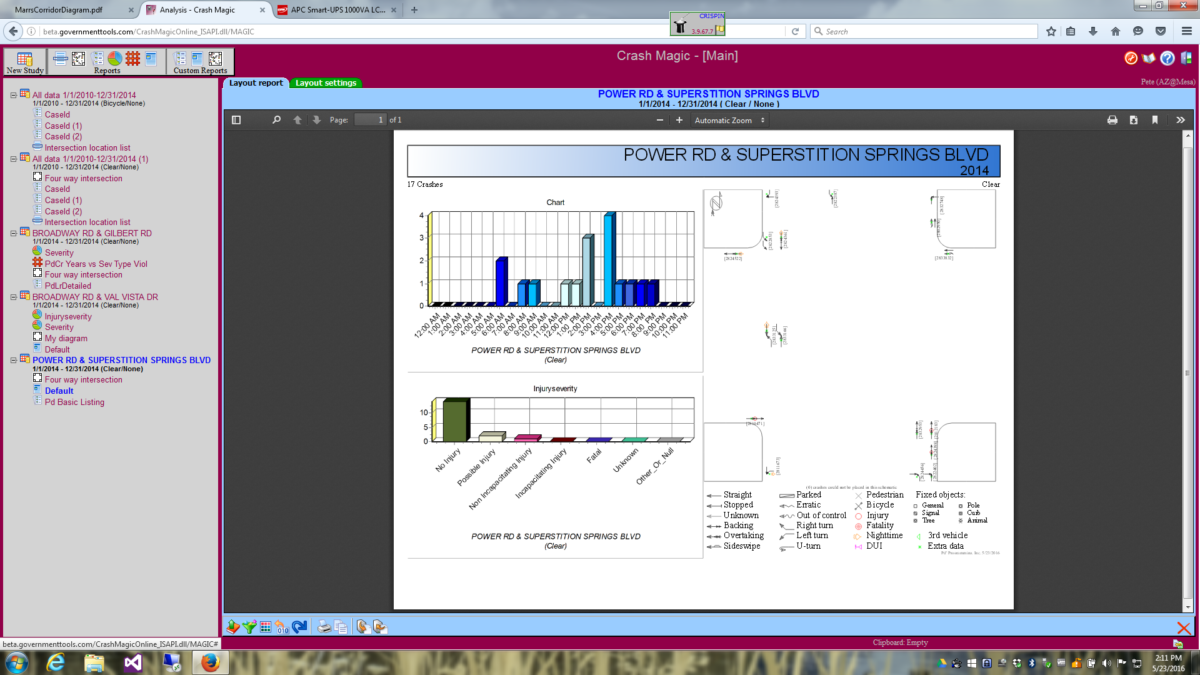Open the red grid cross-tab report icon
Viewport: 1200px width, 675px height.
132,58
